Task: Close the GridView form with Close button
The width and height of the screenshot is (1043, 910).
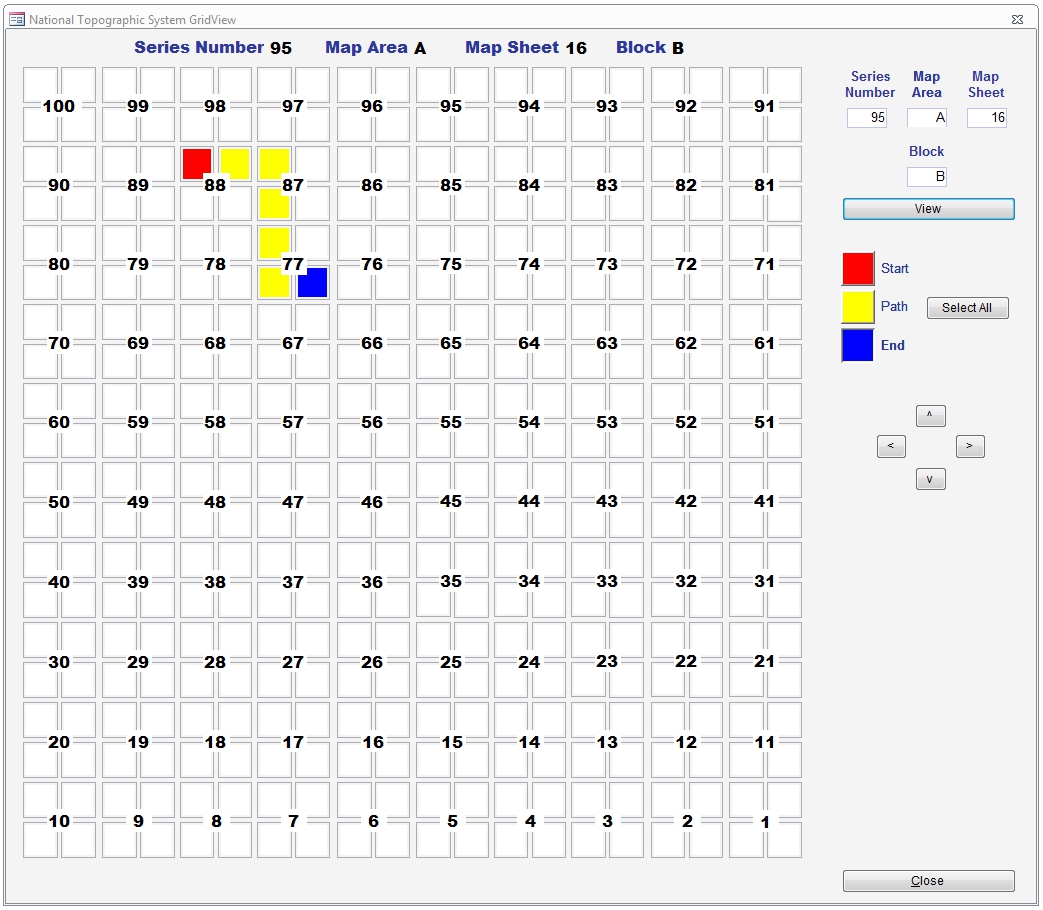Action: tap(928, 881)
